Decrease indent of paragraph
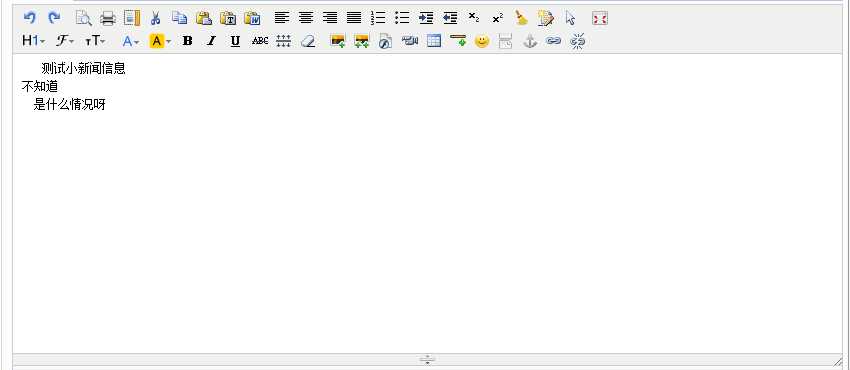 450,18
